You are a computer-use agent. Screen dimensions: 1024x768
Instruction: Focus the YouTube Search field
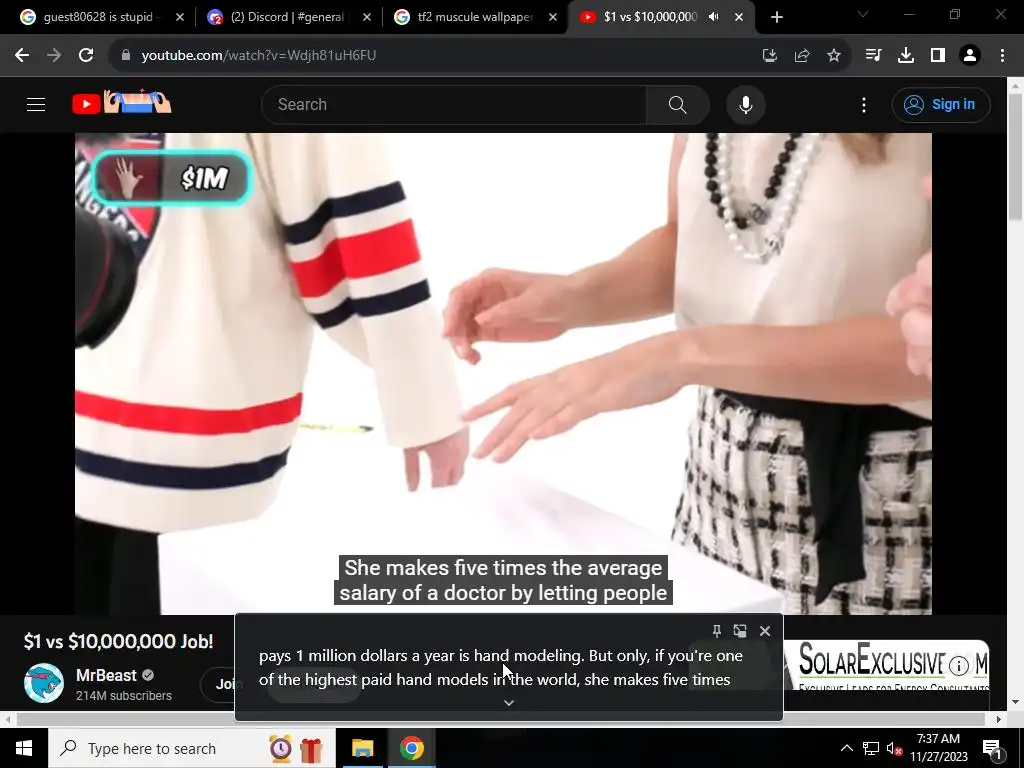click(x=454, y=104)
